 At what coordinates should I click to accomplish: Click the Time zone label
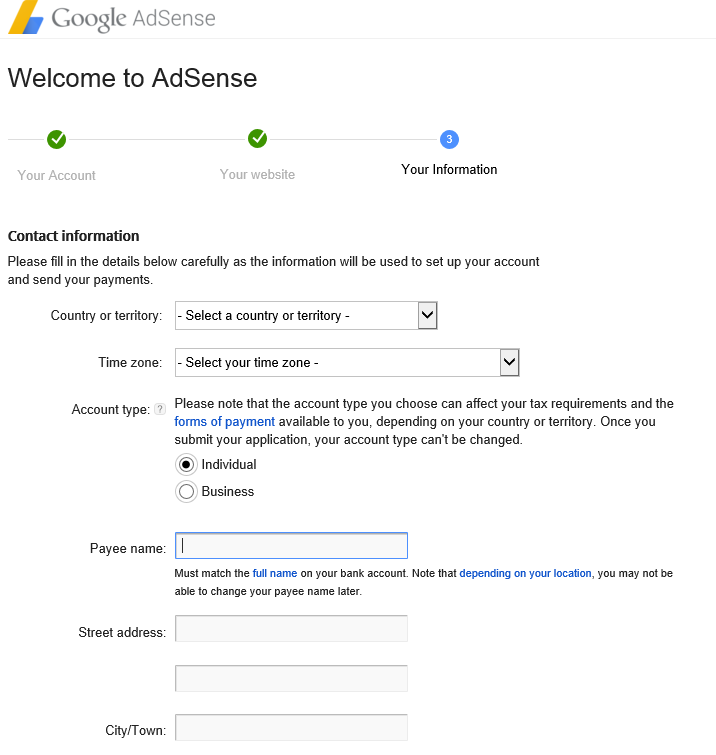click(x=130, y=362)
